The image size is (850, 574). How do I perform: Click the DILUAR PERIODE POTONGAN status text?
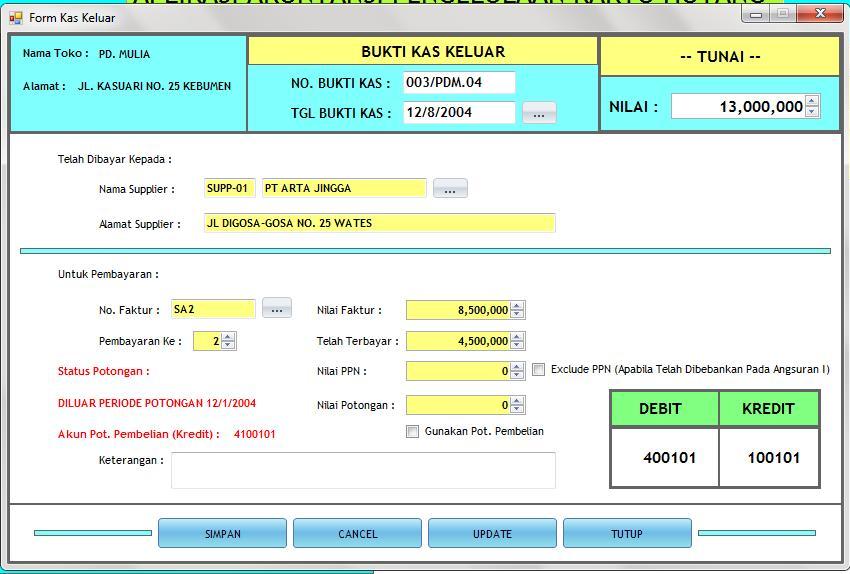click(157, 403)
